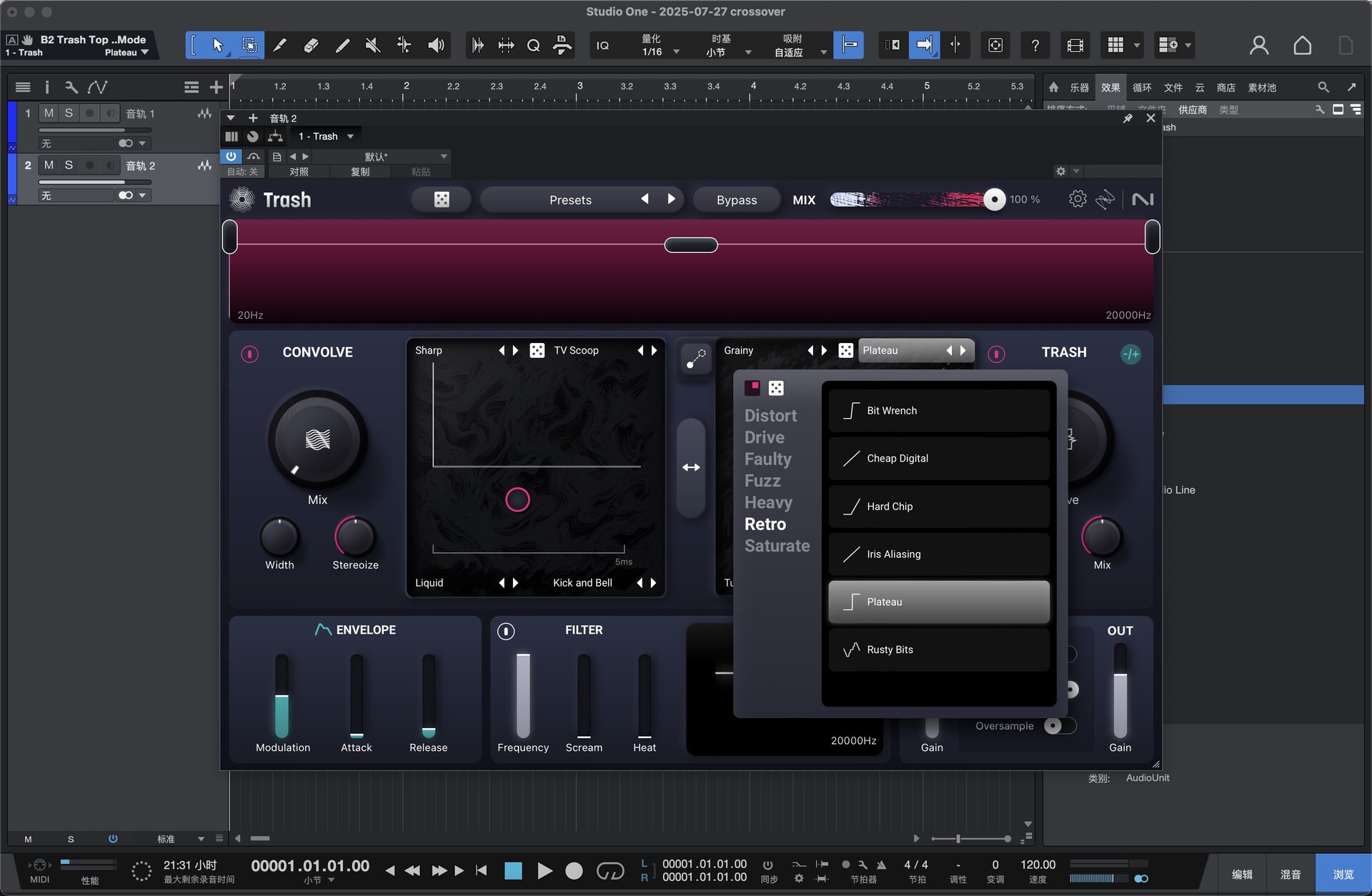Click the Trash module dice icon
1372x896 pixels.
845,350
